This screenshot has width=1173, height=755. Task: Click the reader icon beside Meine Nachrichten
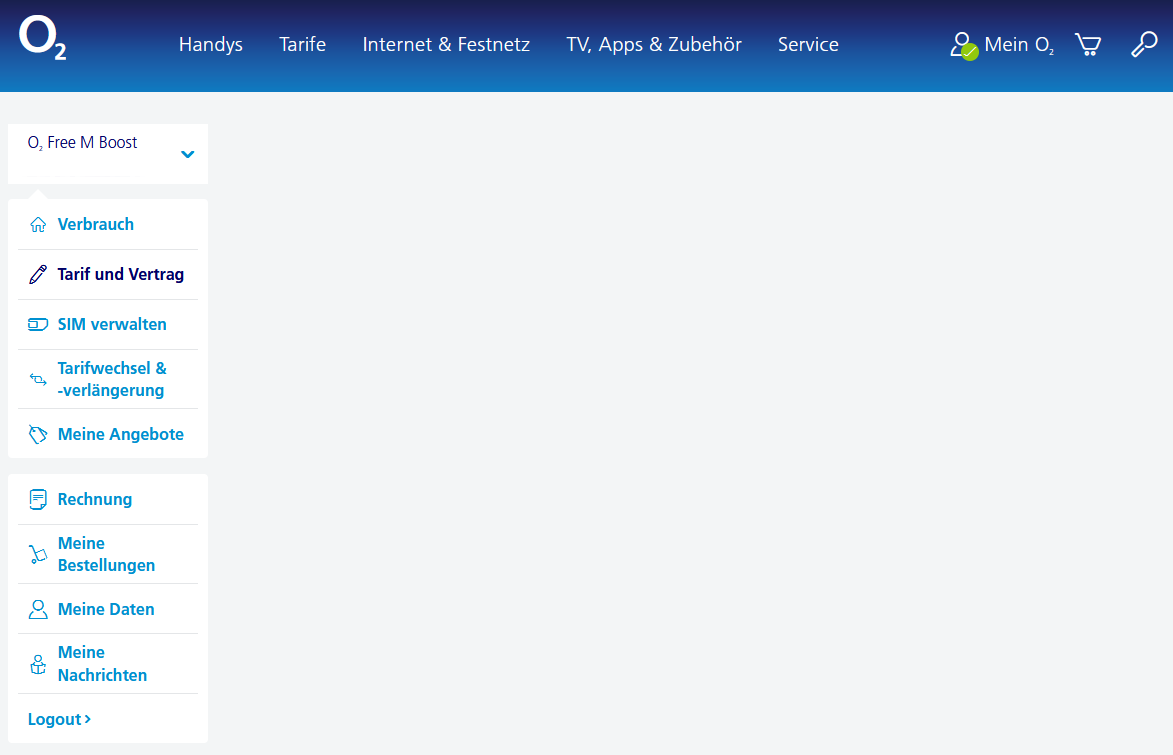tap(37, 664)
